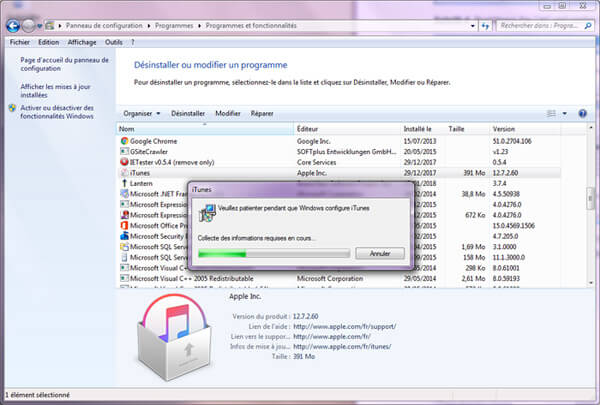Sort by the Installé le column header
Viewport: 600px width, 405px height.
pos(422,129)
